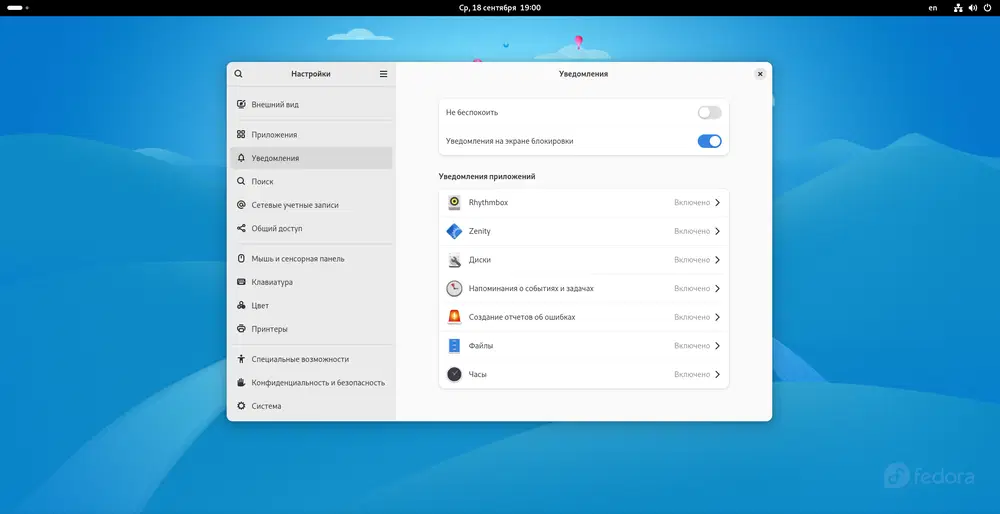Go to Клавиатура settings
This screenshot has width=1000, height=514.
[311, 282]
